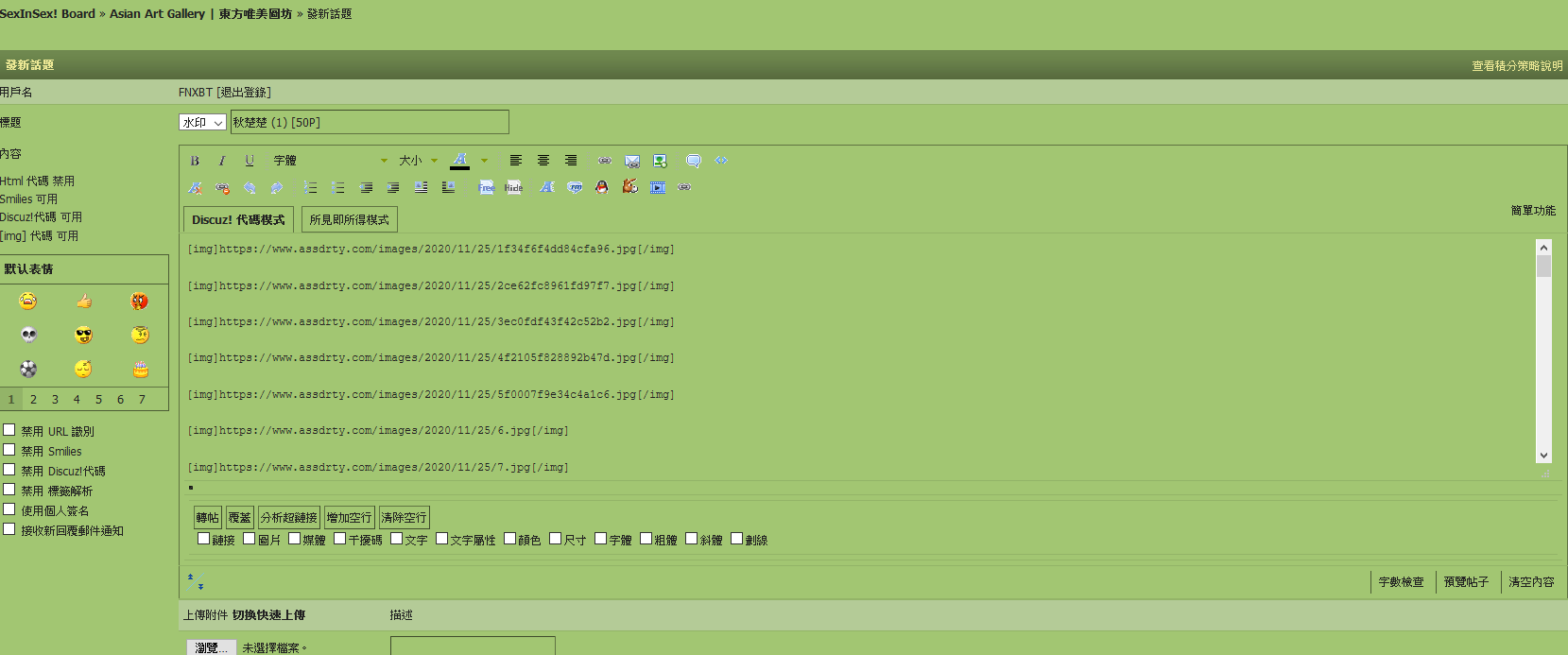Insert ordered list
The image size is (1568, 655).
311,188
